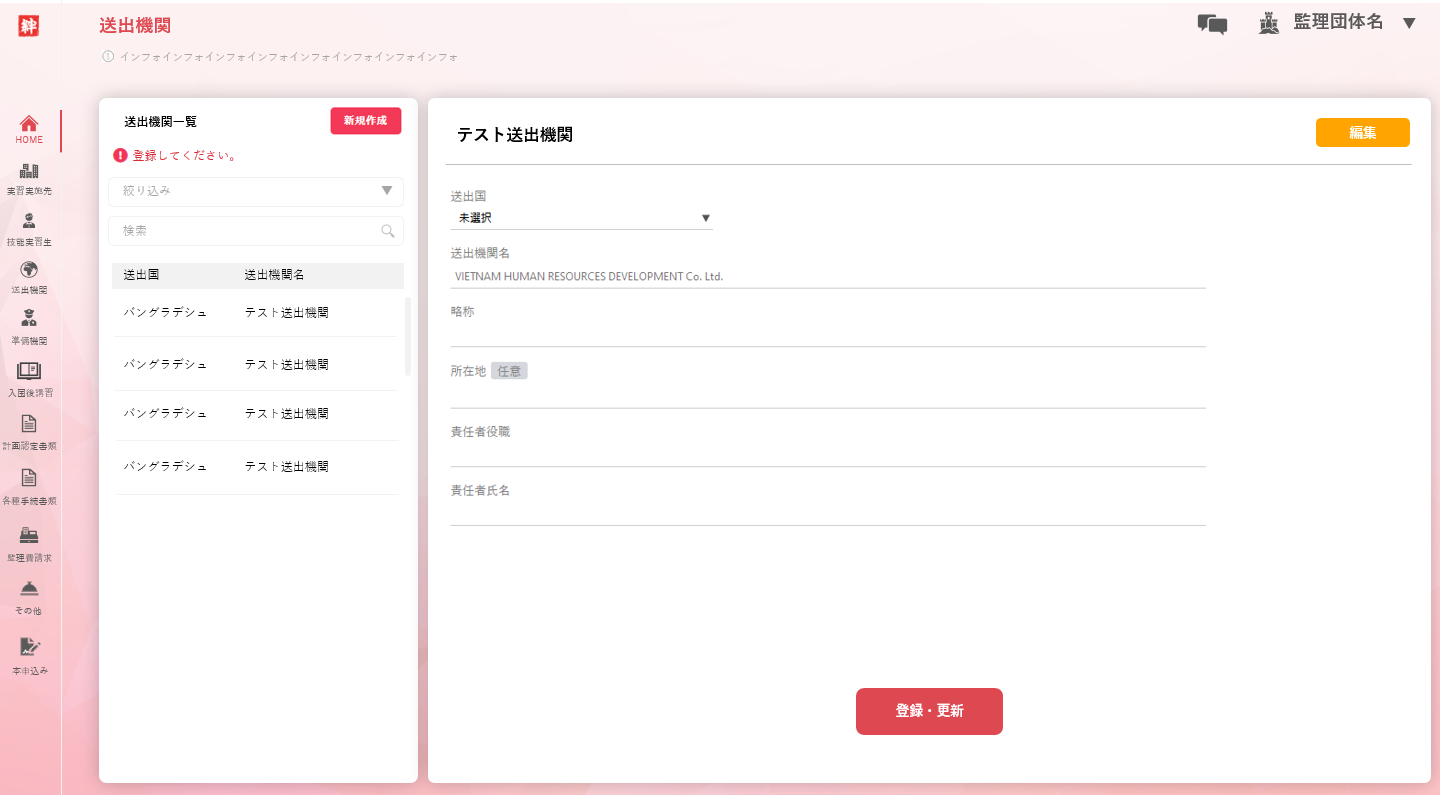Expand the 監理団体名 account menu arrow
1440x795 pixels.
coord(1409,23)
